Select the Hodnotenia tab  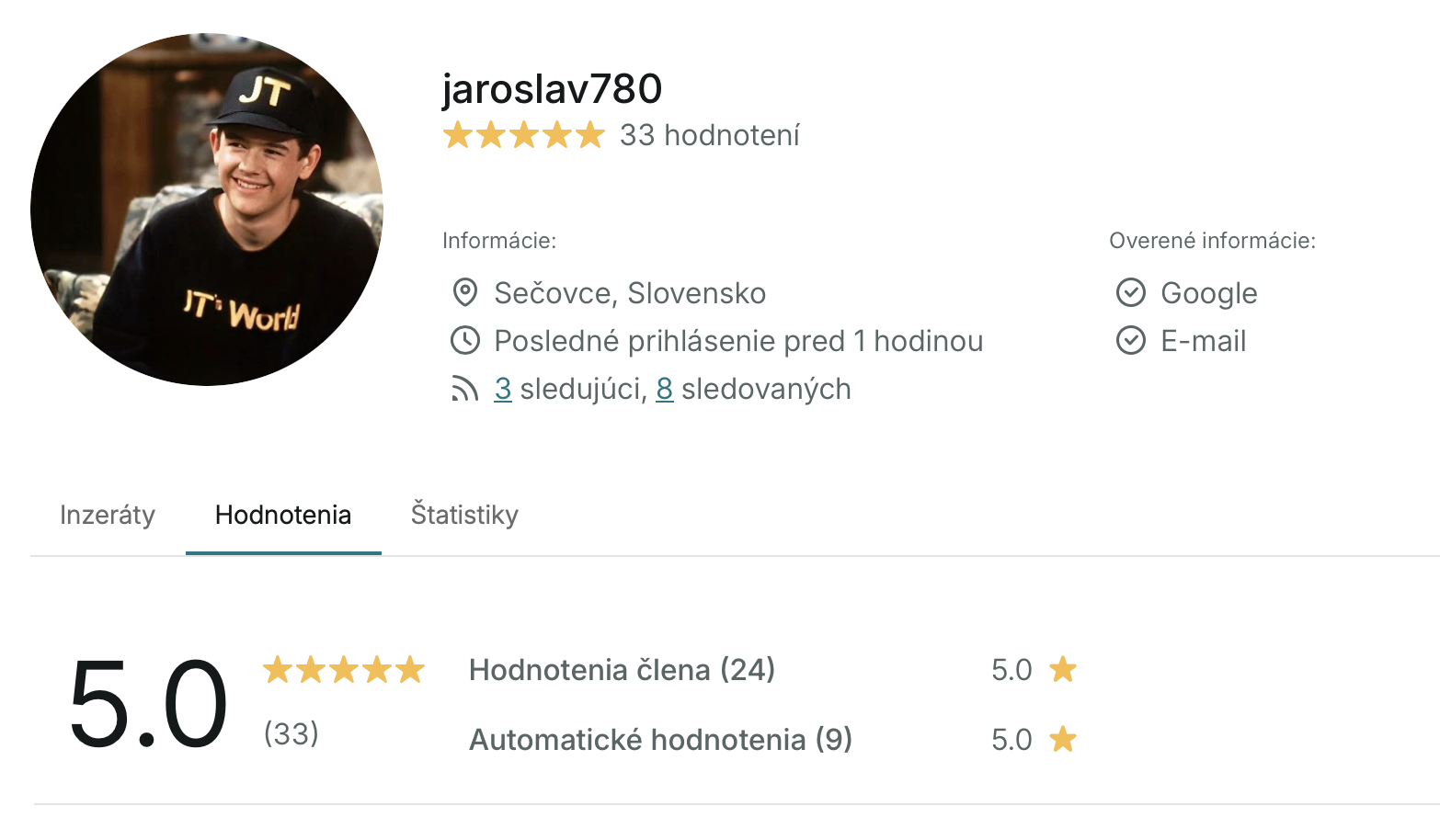[x=283, y=515]
